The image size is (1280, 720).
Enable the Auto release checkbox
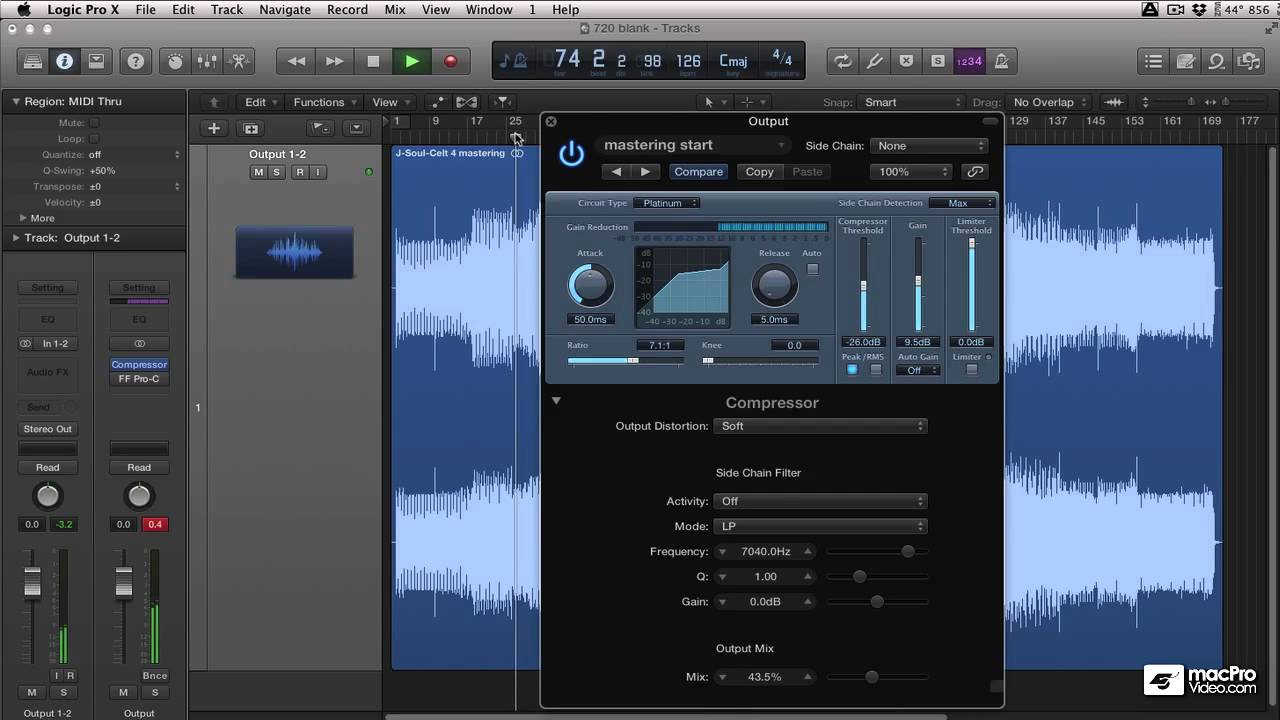click(x=812, y=269)
